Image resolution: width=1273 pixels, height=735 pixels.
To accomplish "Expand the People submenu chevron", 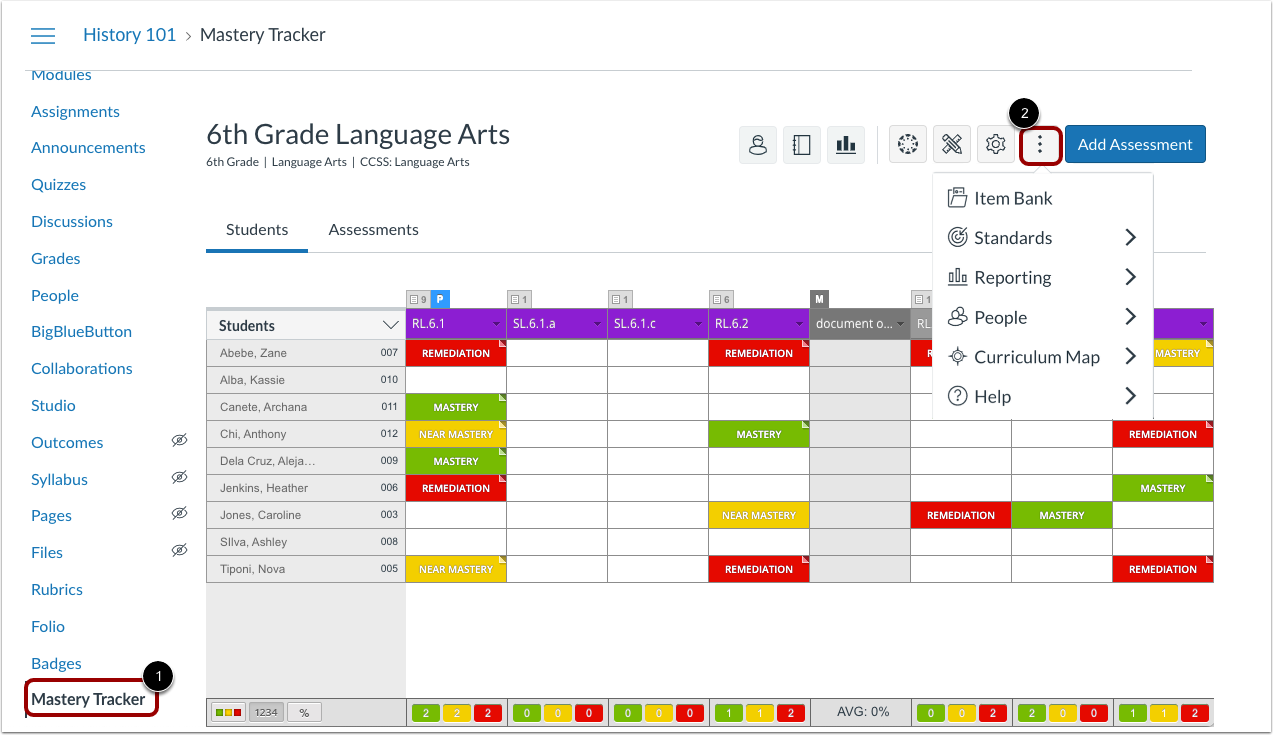I will 1130,317.
